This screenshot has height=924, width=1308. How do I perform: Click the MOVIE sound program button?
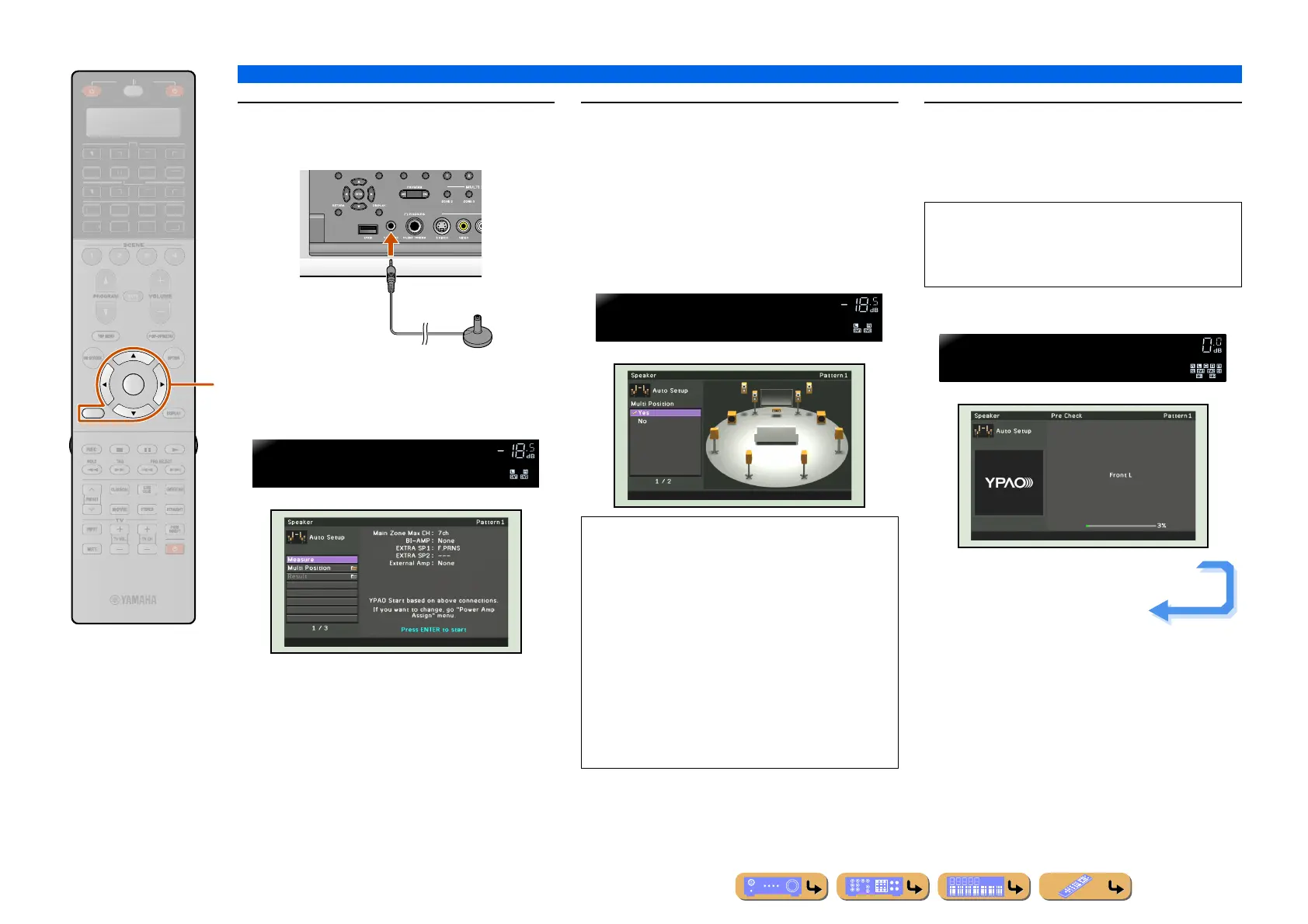pos(120,510)
